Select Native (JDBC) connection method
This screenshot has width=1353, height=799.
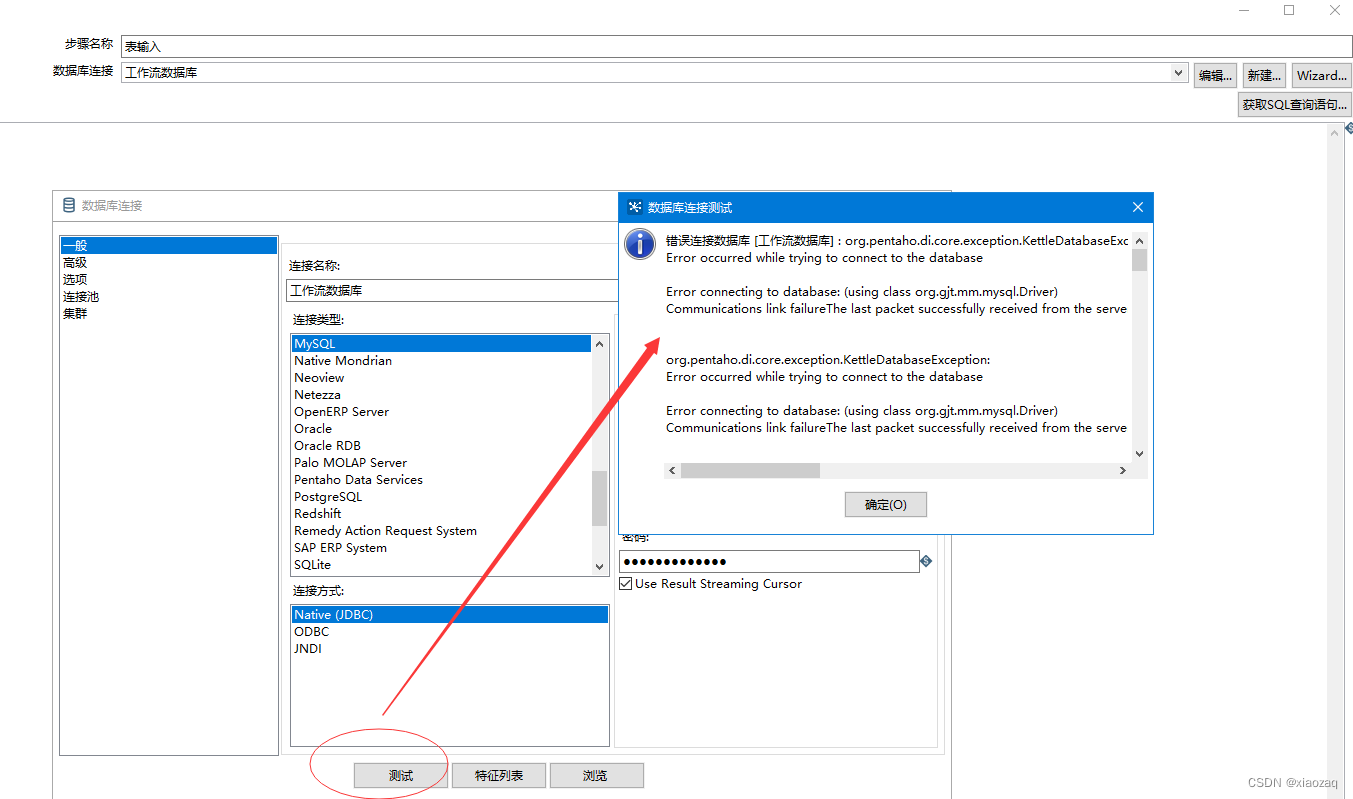(449, 615)
